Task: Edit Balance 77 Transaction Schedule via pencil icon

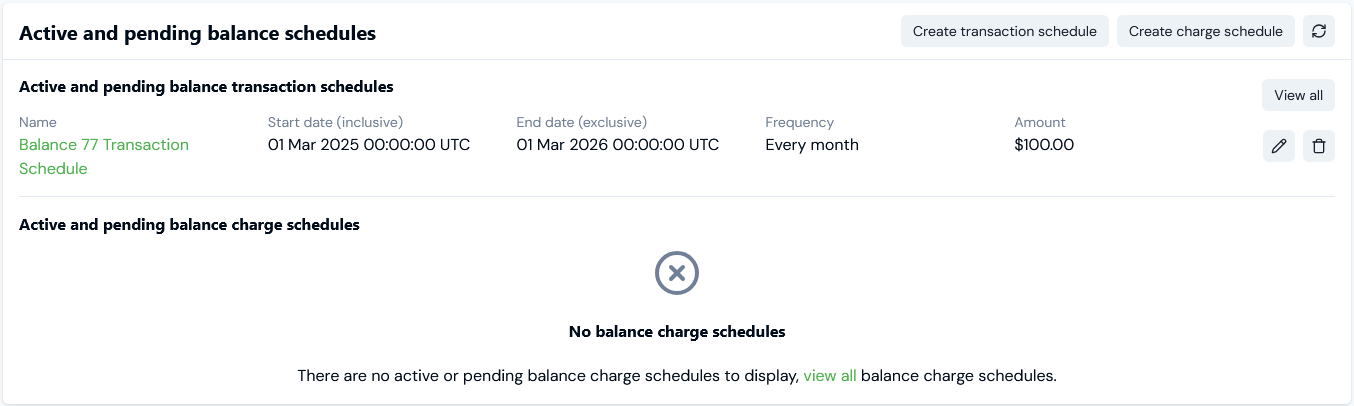Action: 1279,146
